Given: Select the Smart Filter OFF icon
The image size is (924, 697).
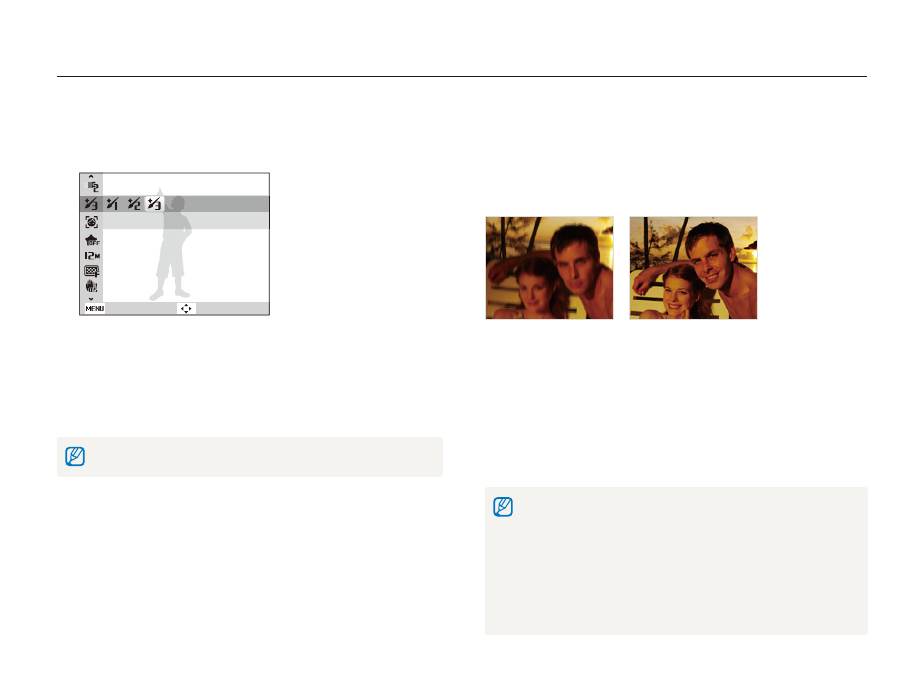Looking at the screenshot, I should point(92,240).
